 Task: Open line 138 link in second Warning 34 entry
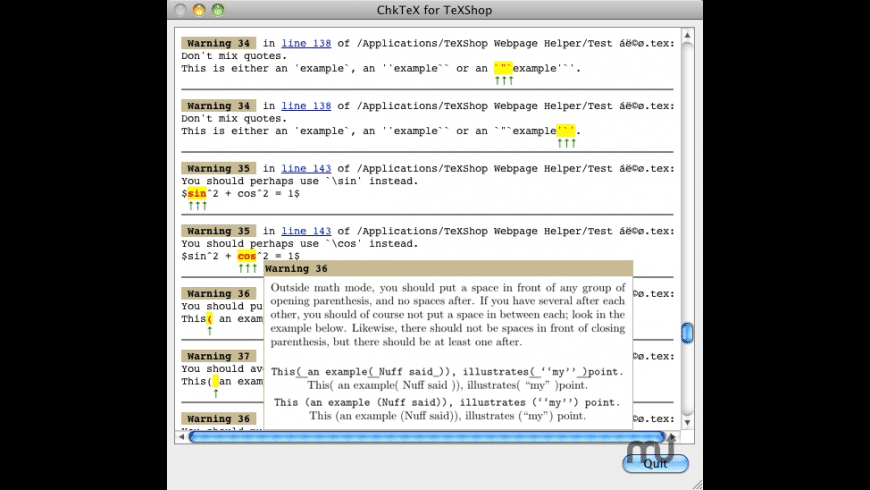[306, 106]
